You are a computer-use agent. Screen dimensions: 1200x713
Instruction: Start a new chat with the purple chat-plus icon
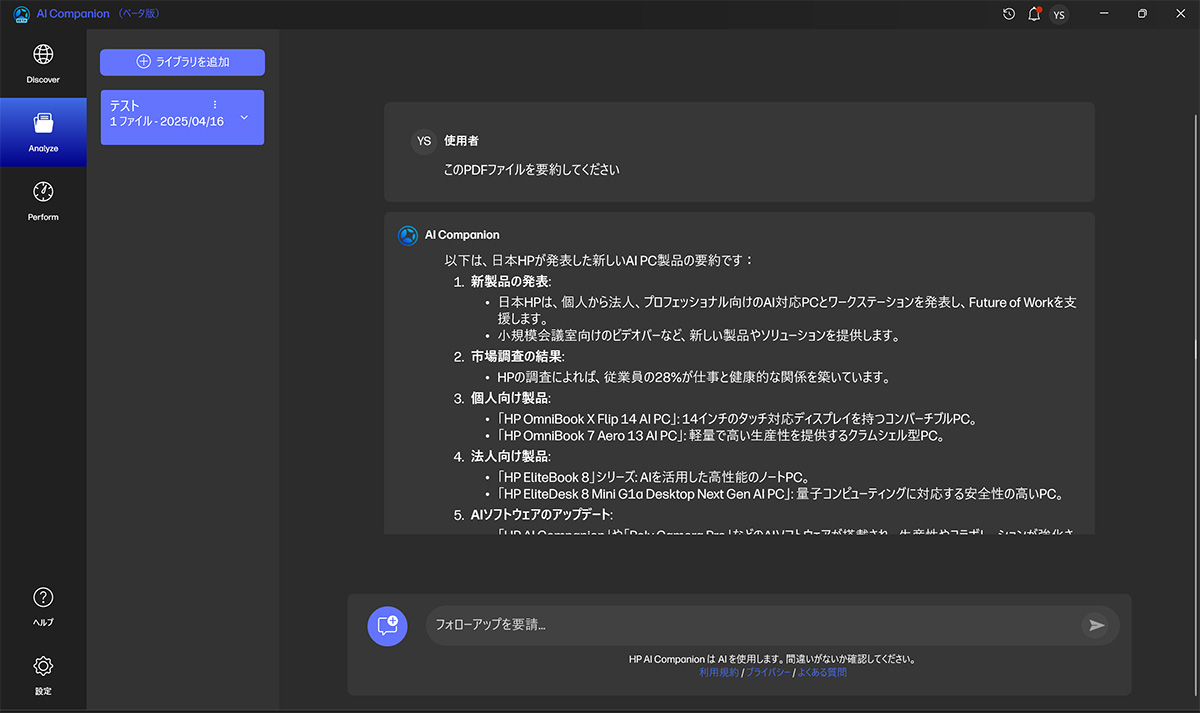tap(387, 625)
